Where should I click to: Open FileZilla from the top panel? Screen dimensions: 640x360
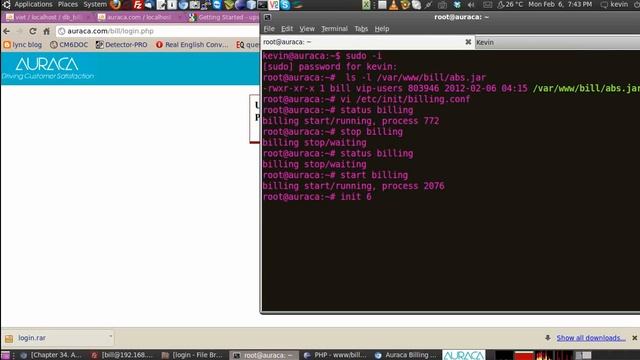pyautogui.click(x=138, y=4)
